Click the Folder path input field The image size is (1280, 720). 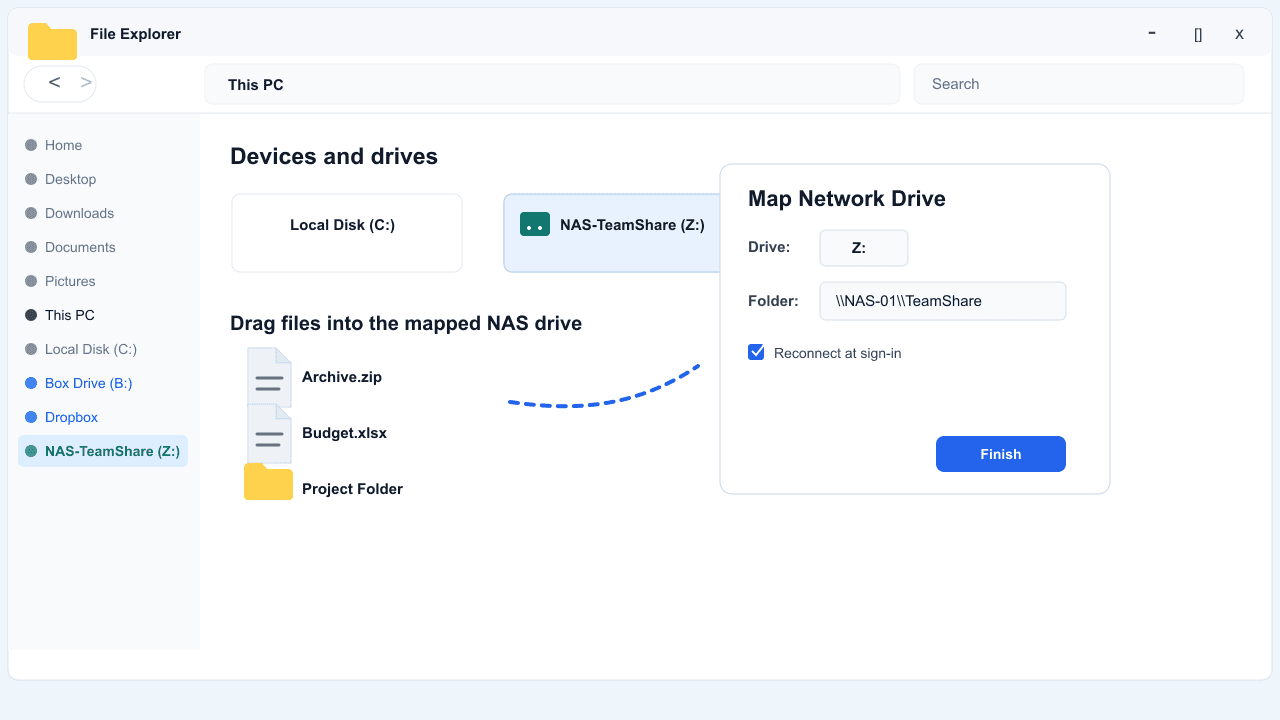[x=943, y=301]
